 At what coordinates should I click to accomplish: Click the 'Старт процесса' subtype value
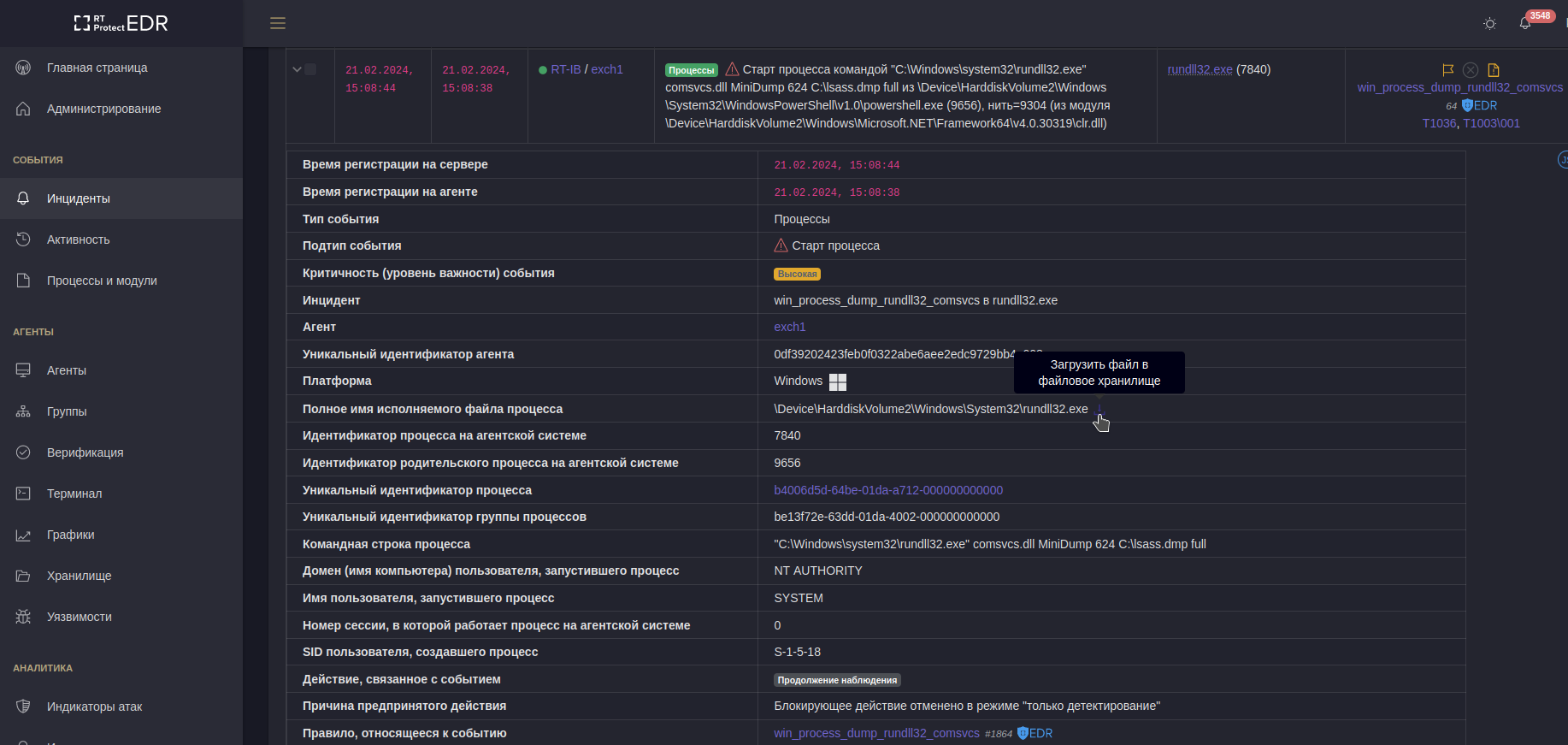click(x=835, y=245)
